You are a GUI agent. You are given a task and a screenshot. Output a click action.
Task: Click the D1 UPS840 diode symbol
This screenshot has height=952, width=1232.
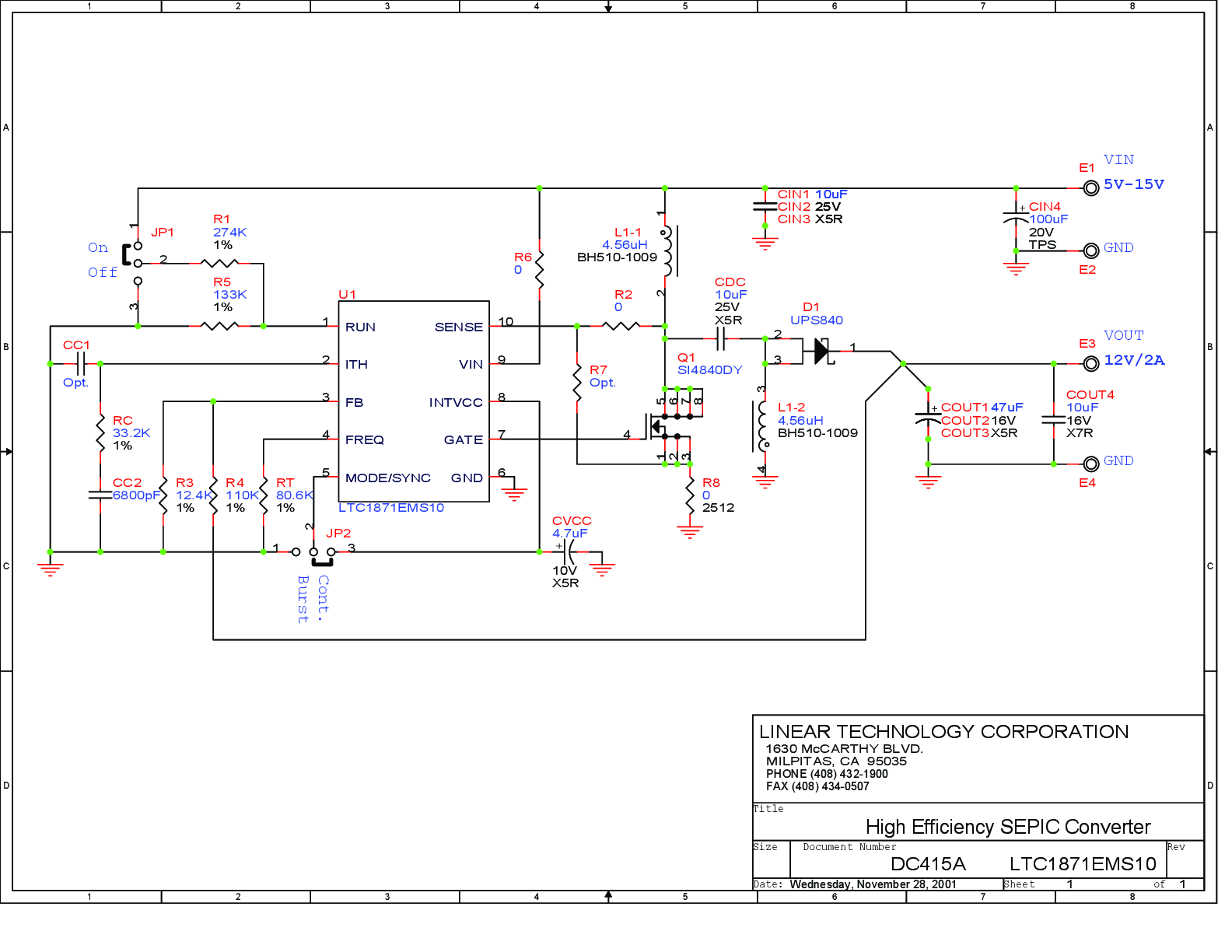[x=823, y=352]
